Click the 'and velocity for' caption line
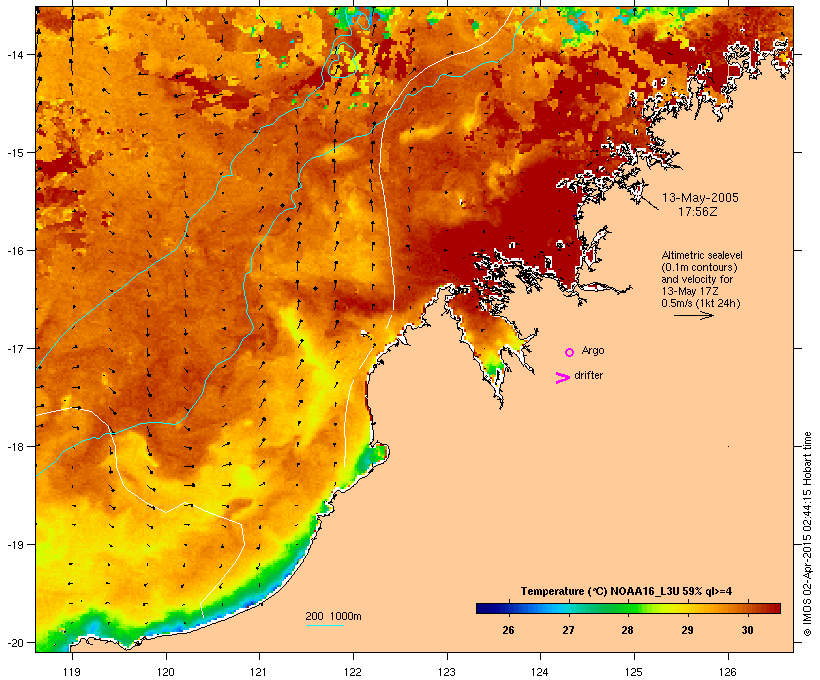 coord(697,279)
